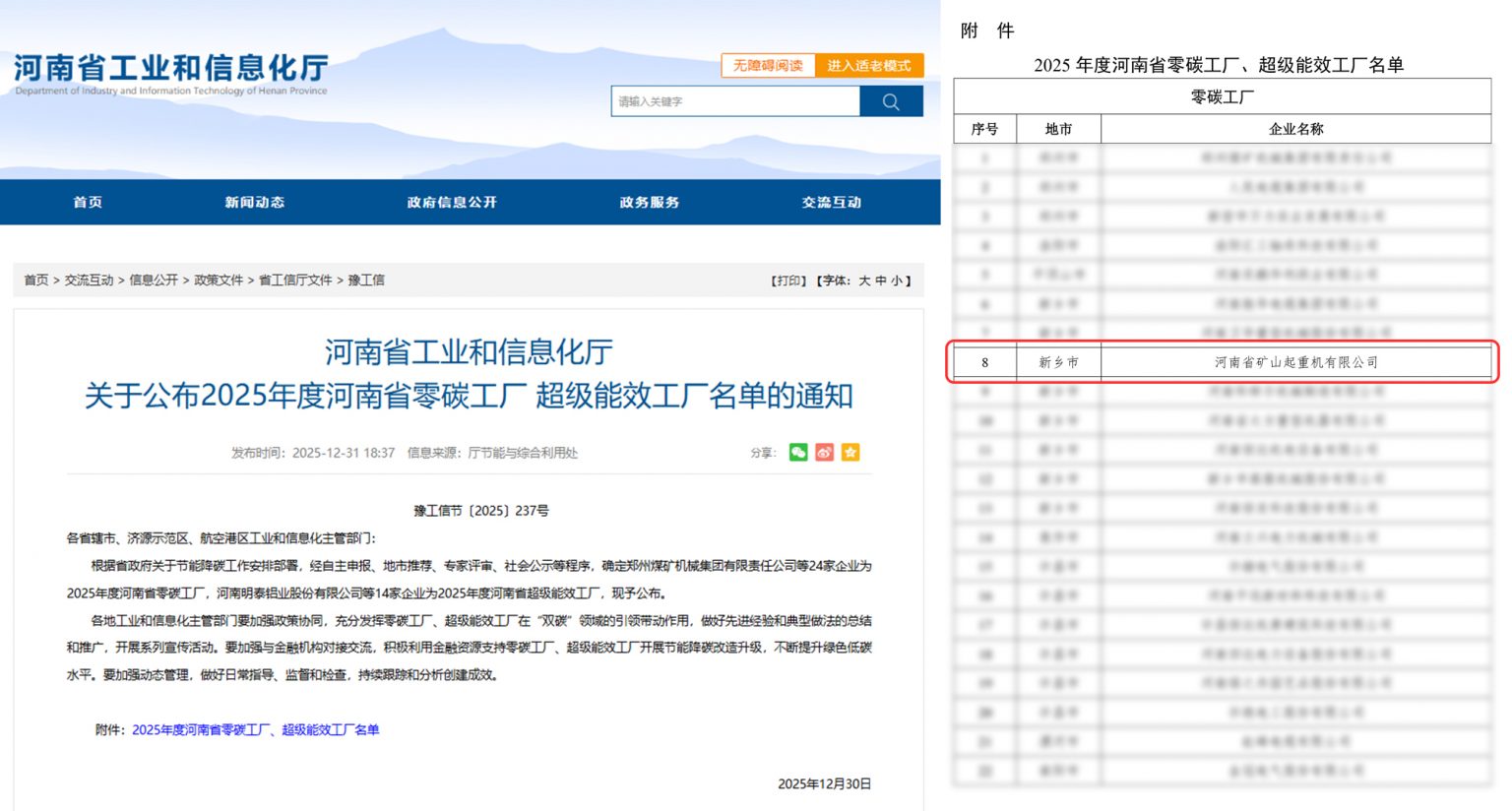This screenshot has height=811, width=1512.
Task: Set font size to 大
Action: 864,281
